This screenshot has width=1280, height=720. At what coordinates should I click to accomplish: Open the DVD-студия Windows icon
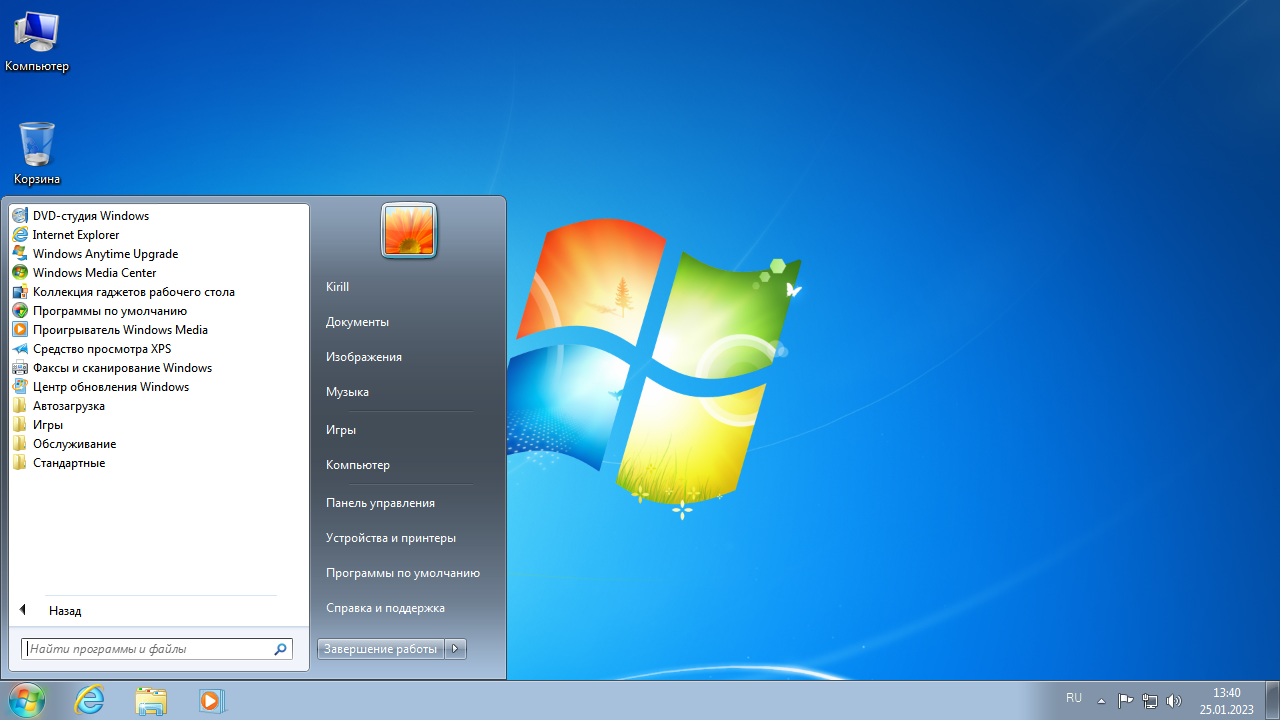(x=20, y=216)
